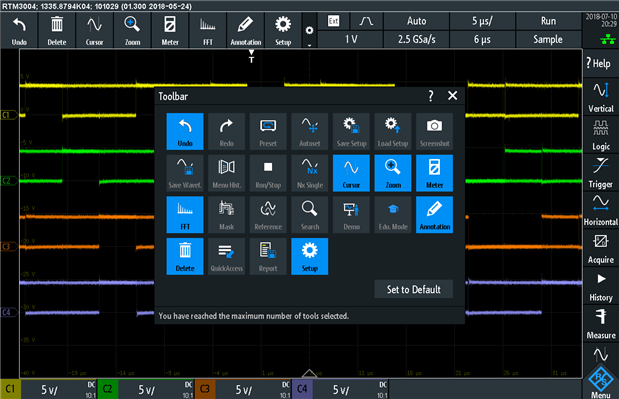This screenshot has width=619, height=399.
Task: Select the Preset tool icon
Action: pos(268,131)
